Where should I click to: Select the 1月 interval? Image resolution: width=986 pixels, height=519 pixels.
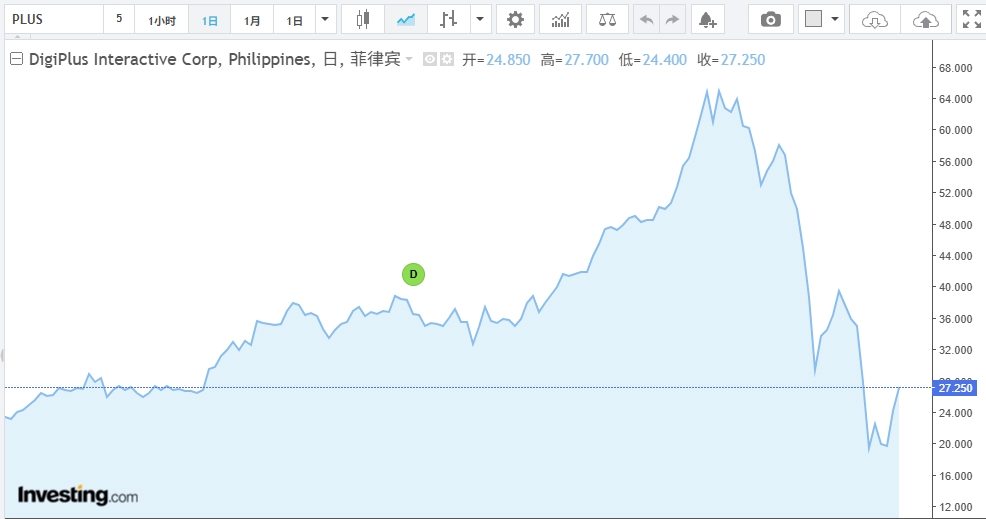click(x=252, y=20)
